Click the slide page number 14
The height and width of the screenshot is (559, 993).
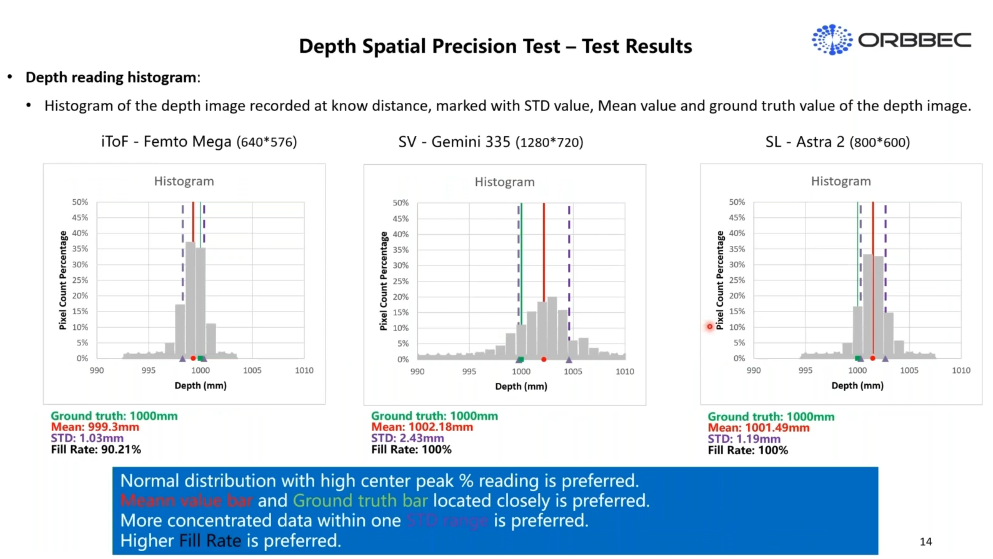point(925,541)
